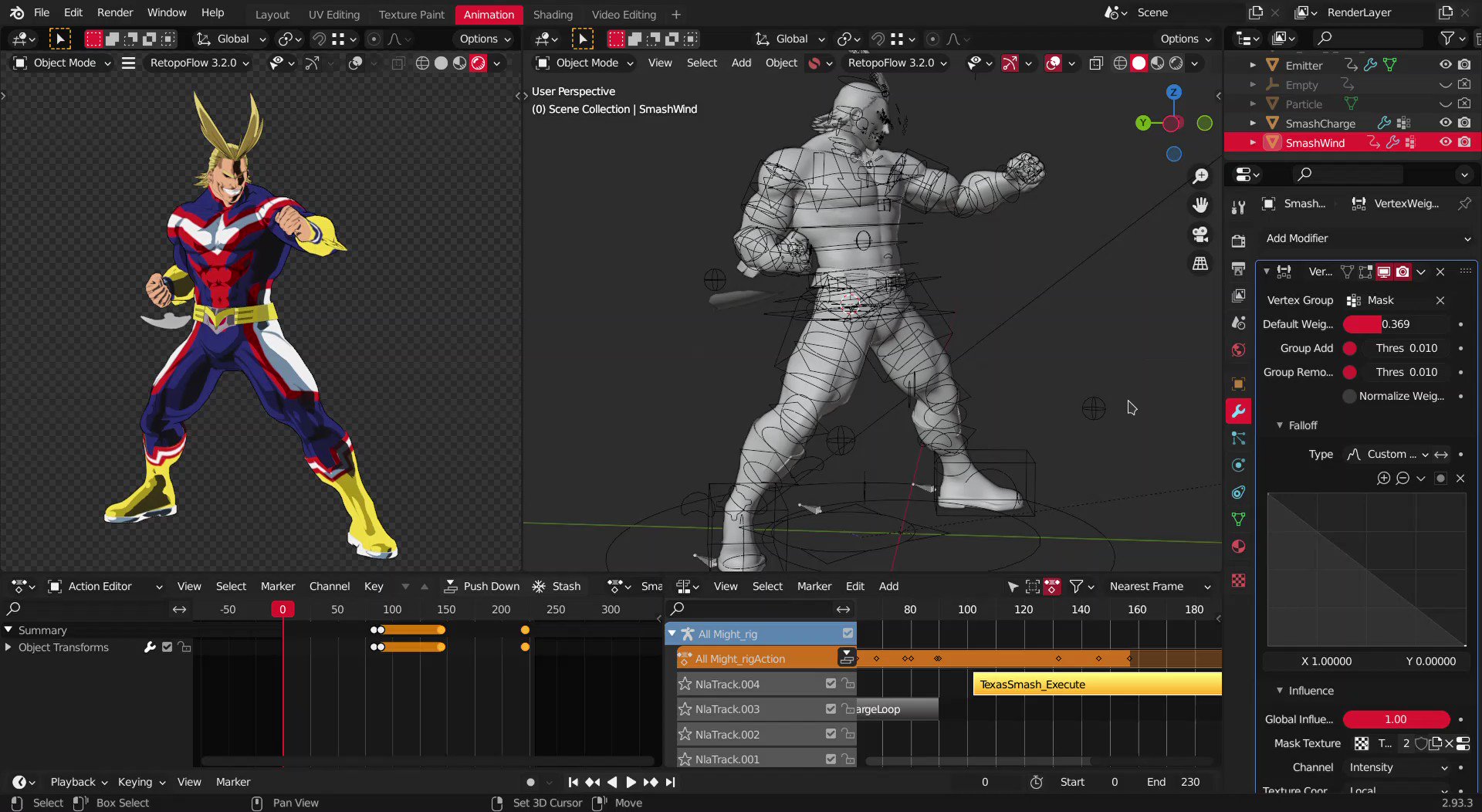This screenshot has height=812, width=1482.
Task: Adjust the Default Weight slider
Action: (x=1396, y=324)
